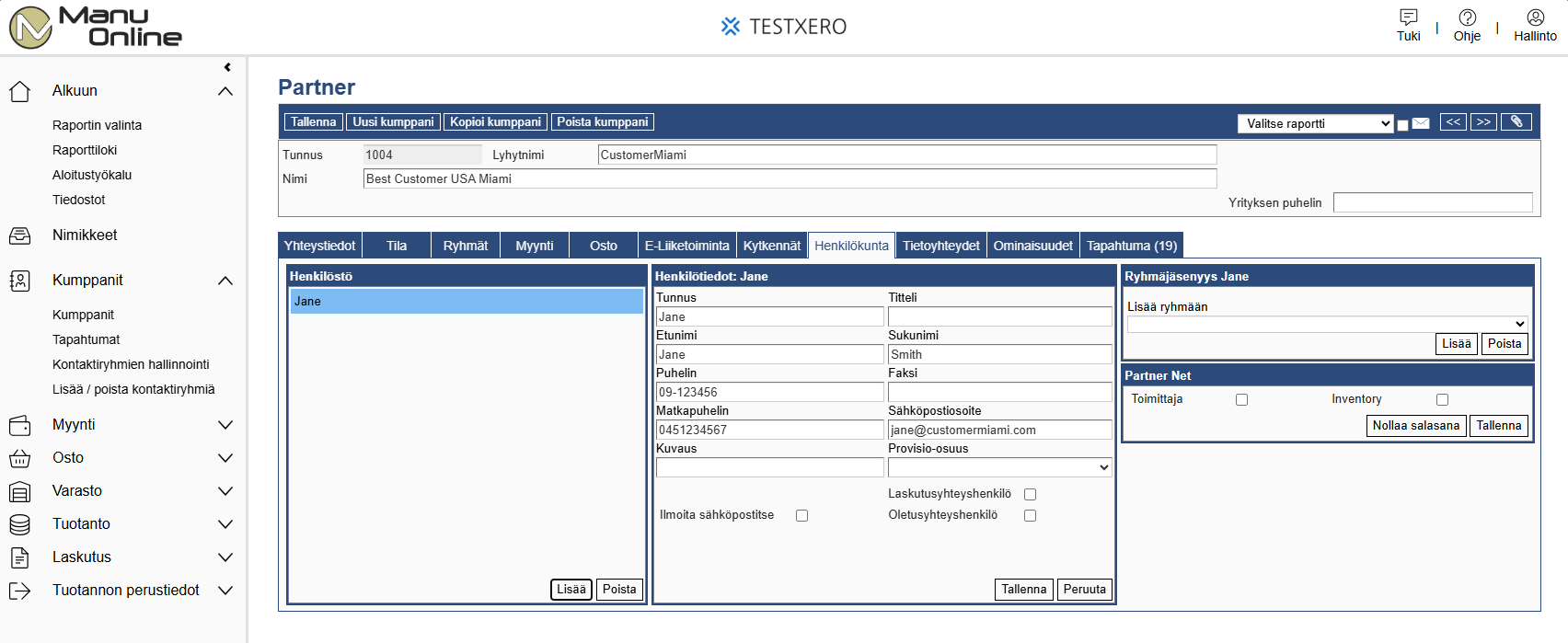The width and height of the screenshot is (1568, 643).
Task: Go to previous partner with << button
Action: (1453, 122)
